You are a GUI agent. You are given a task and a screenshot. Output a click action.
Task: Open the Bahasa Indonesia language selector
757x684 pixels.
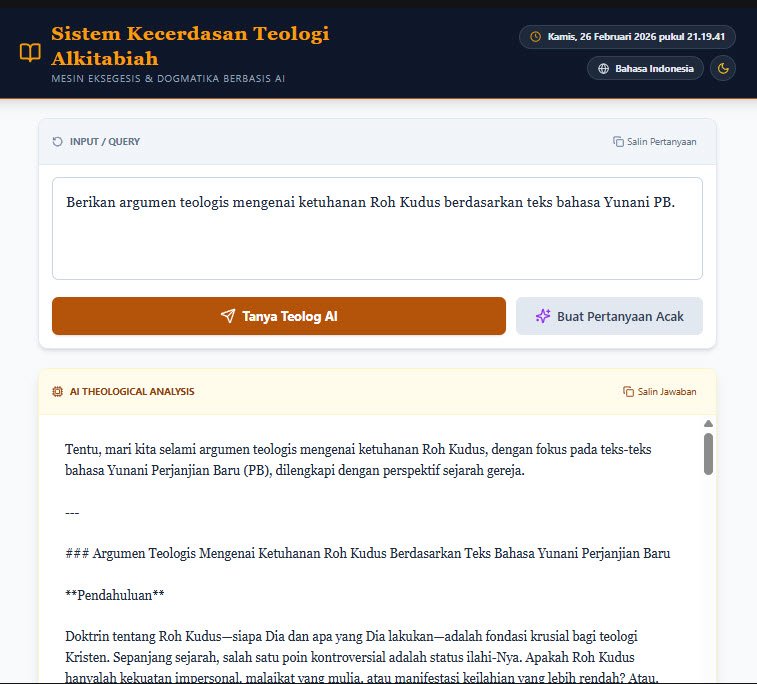pos(645,69)
